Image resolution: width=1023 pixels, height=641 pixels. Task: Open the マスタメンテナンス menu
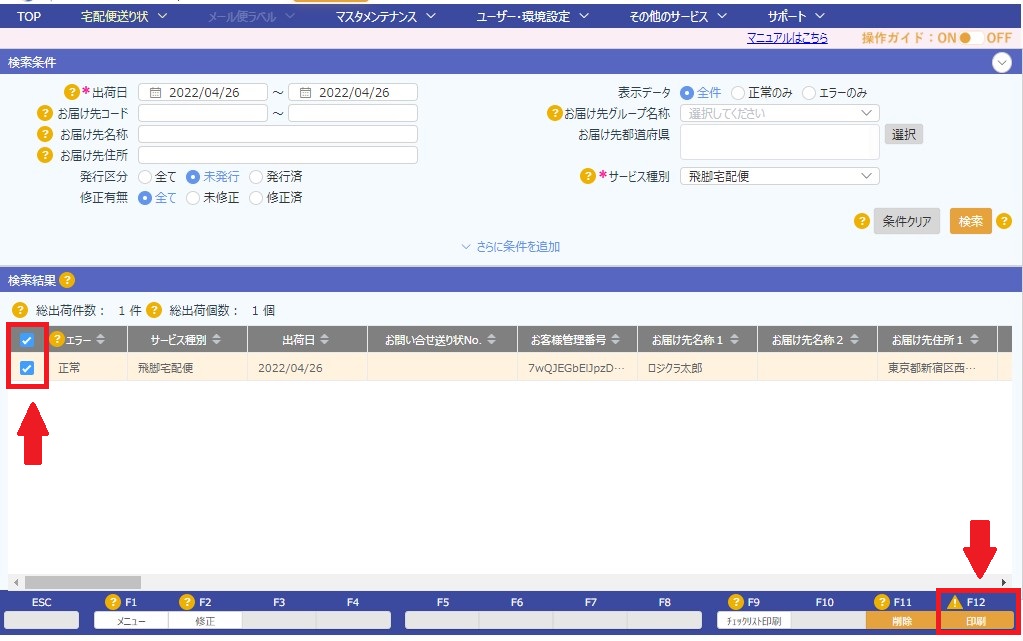386,16
